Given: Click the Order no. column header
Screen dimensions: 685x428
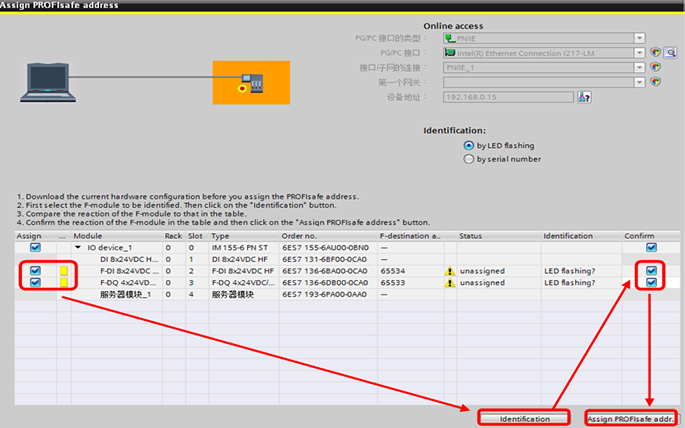Looking at the screenshot, I should [299, 236].
